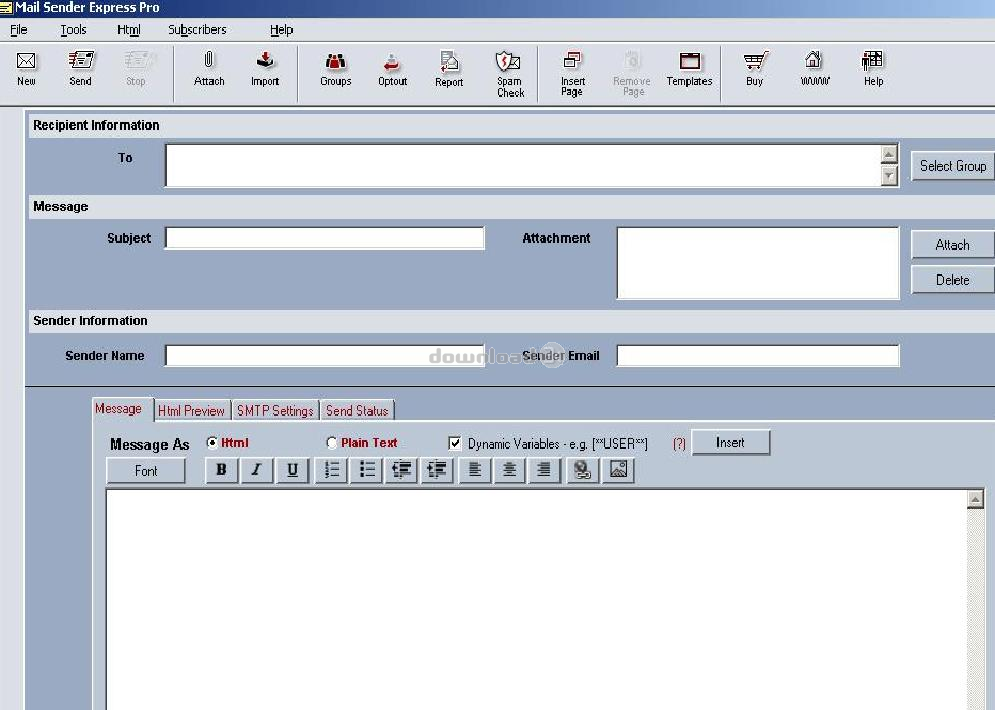Open the Subscribers menu

[x=197, y=30]
